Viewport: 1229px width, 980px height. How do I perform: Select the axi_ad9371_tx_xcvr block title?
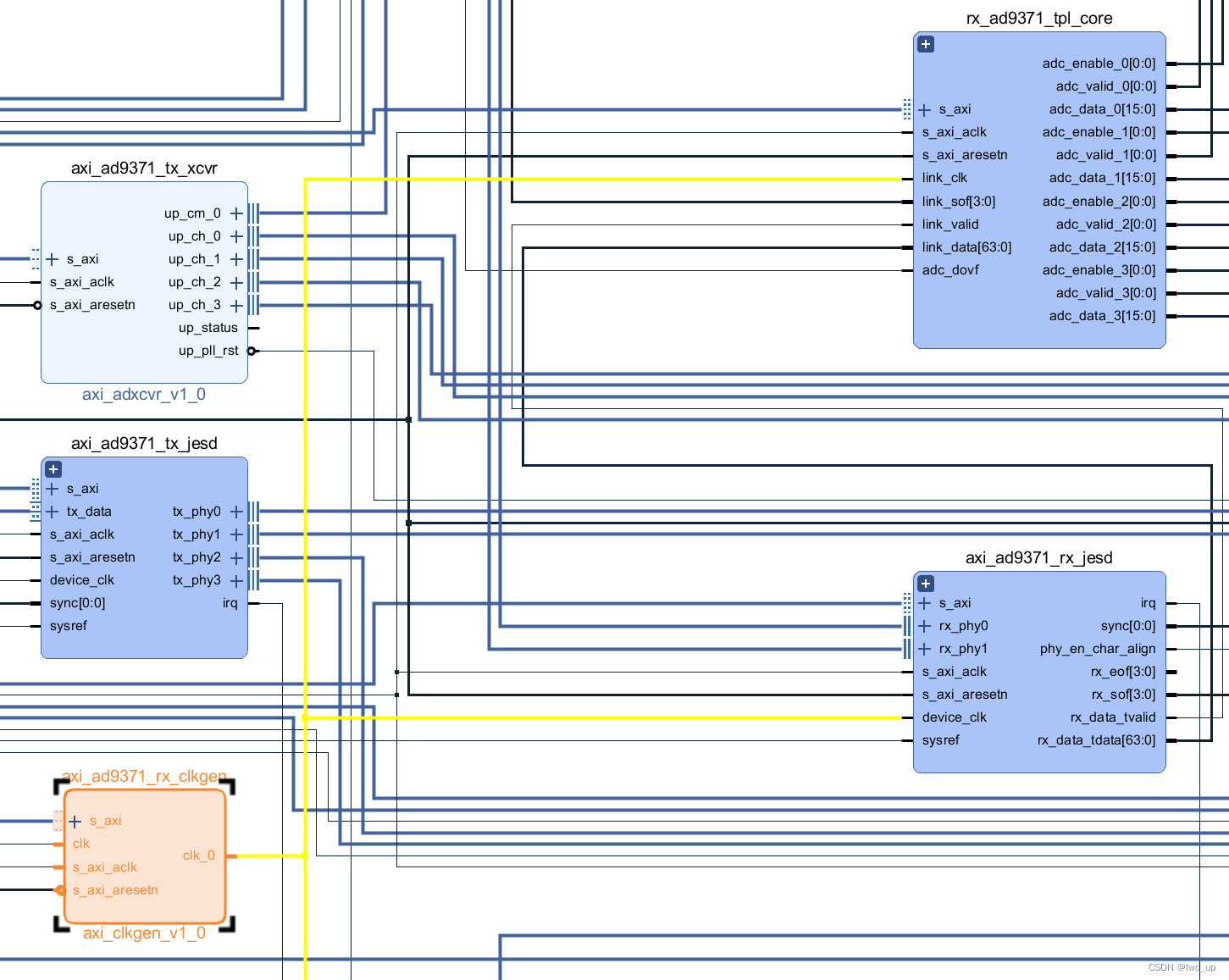pos(144,168)
